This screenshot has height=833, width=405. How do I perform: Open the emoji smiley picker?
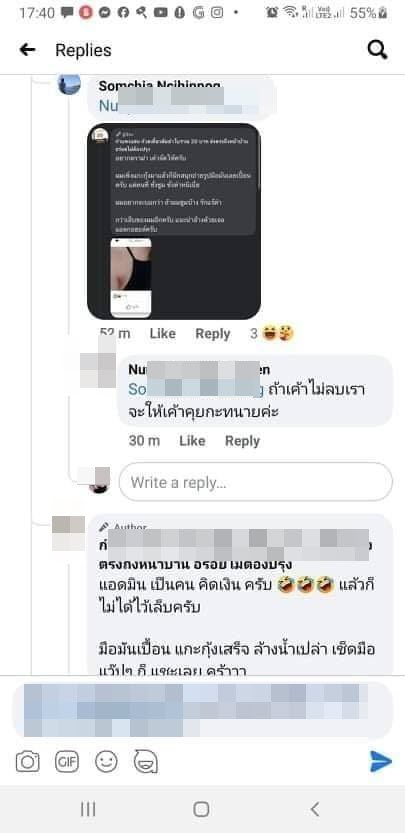coord(106,762)
